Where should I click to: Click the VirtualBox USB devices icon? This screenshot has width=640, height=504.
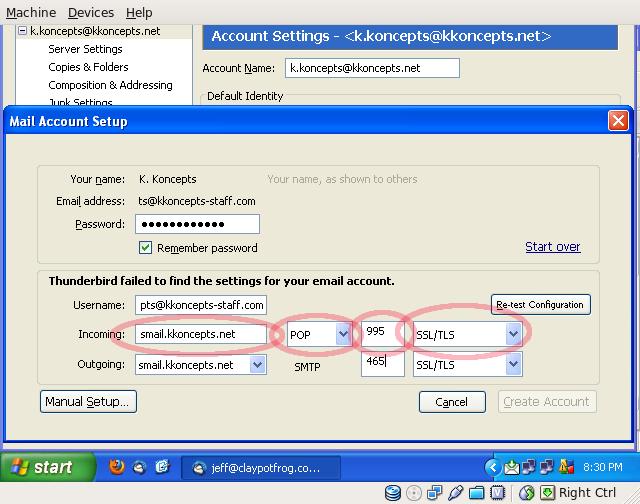(x=456, y=493)
